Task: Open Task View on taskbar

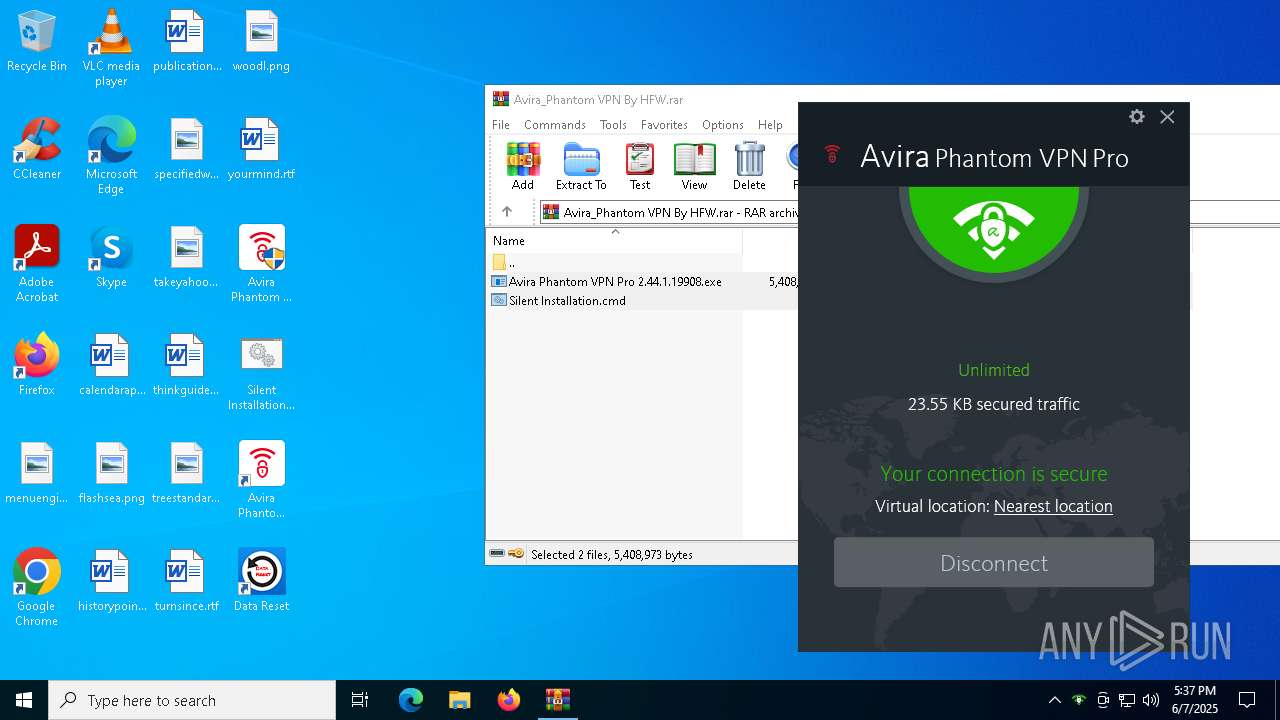Action: tap(360, 700)
